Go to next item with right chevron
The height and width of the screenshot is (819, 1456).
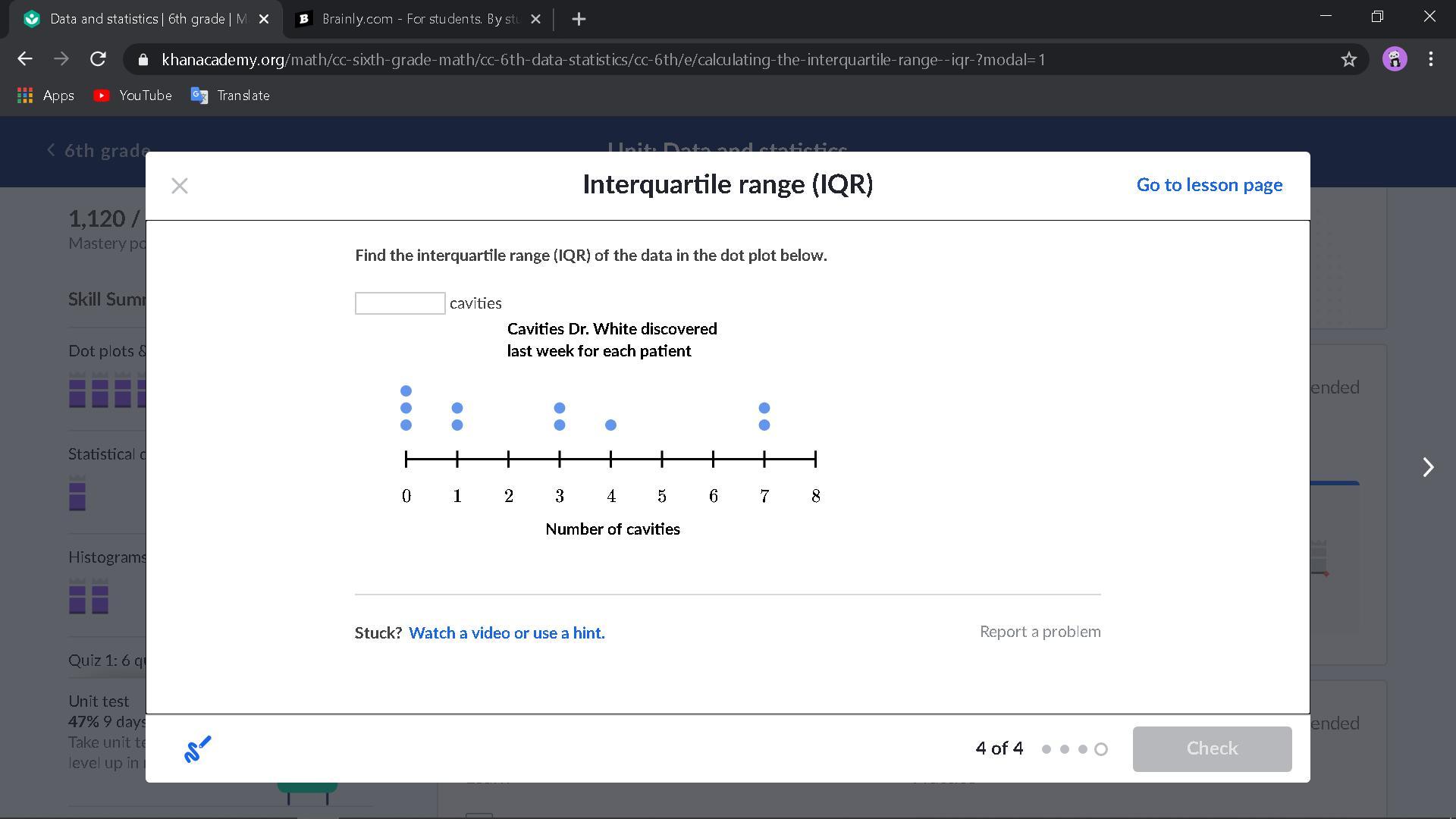pos(1428,467)
